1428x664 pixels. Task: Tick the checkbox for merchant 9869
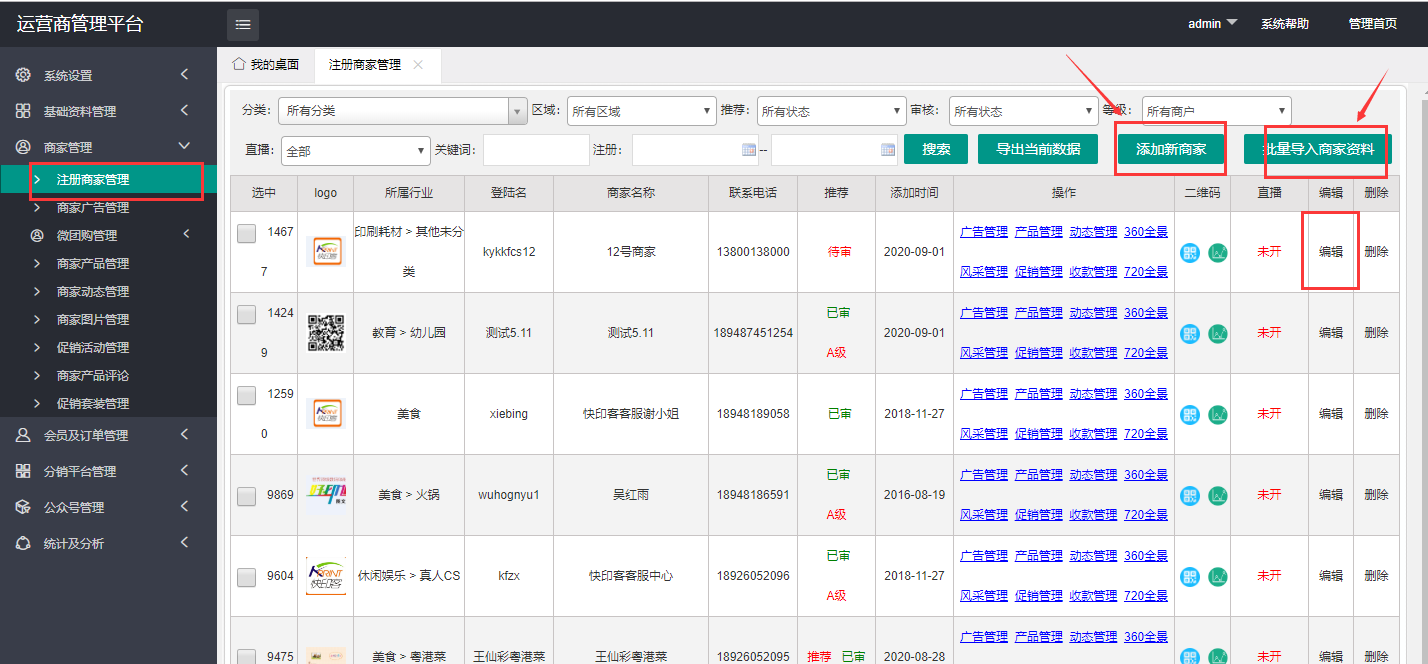click(x=246, y=496)
